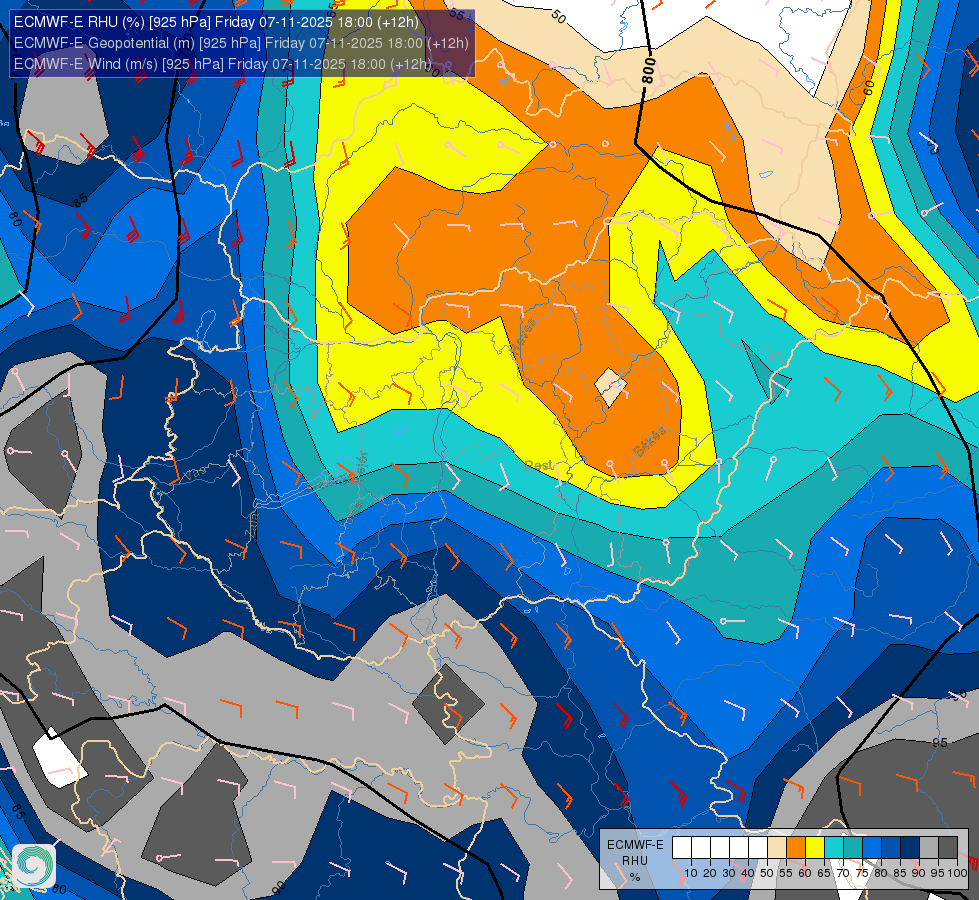The image size is (979, 900).
Task: Click the legend tick label 30
Action: (729, 873)
